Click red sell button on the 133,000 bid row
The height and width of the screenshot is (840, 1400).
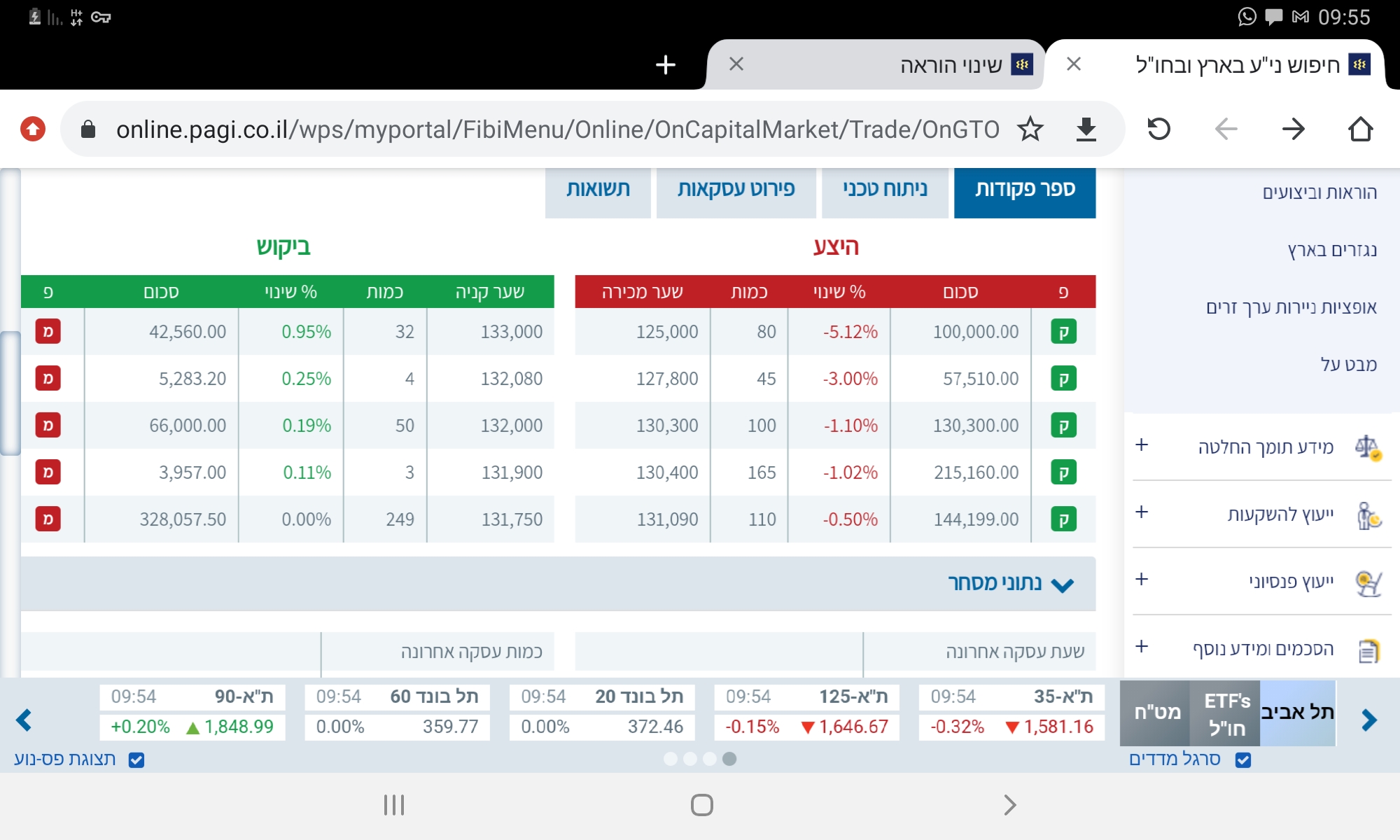click(x=48, y=332)
